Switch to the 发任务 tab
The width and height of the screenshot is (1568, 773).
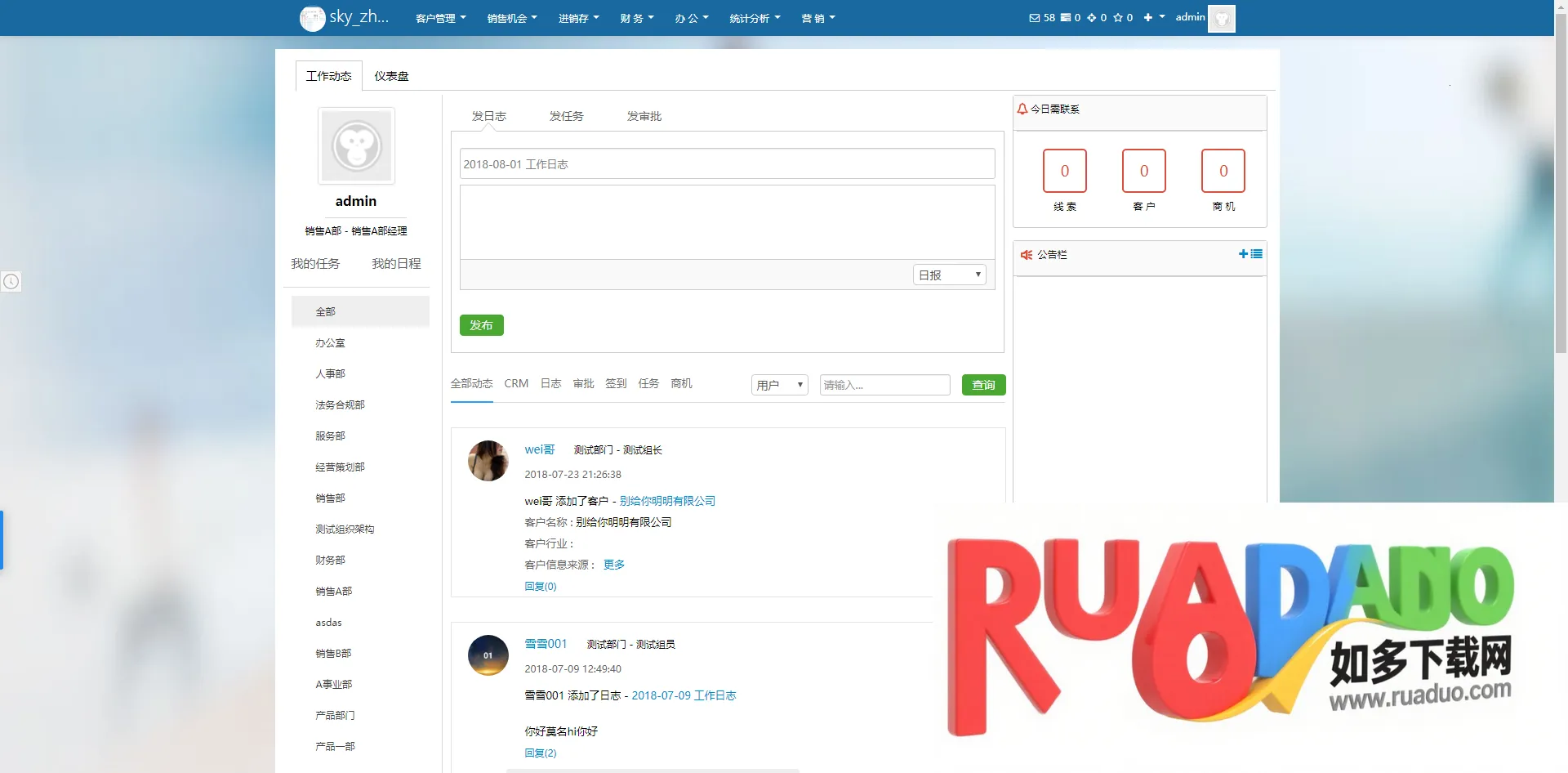pos(566,116)
